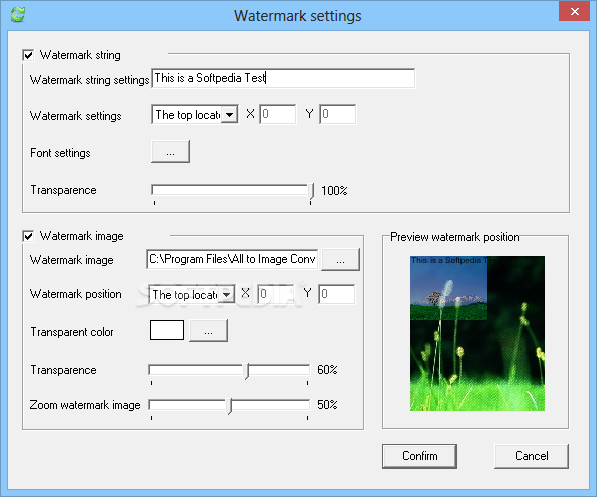Click the 50% zoom value label
The height and width of the screenshot is (497, 597).
coord(327,404)
